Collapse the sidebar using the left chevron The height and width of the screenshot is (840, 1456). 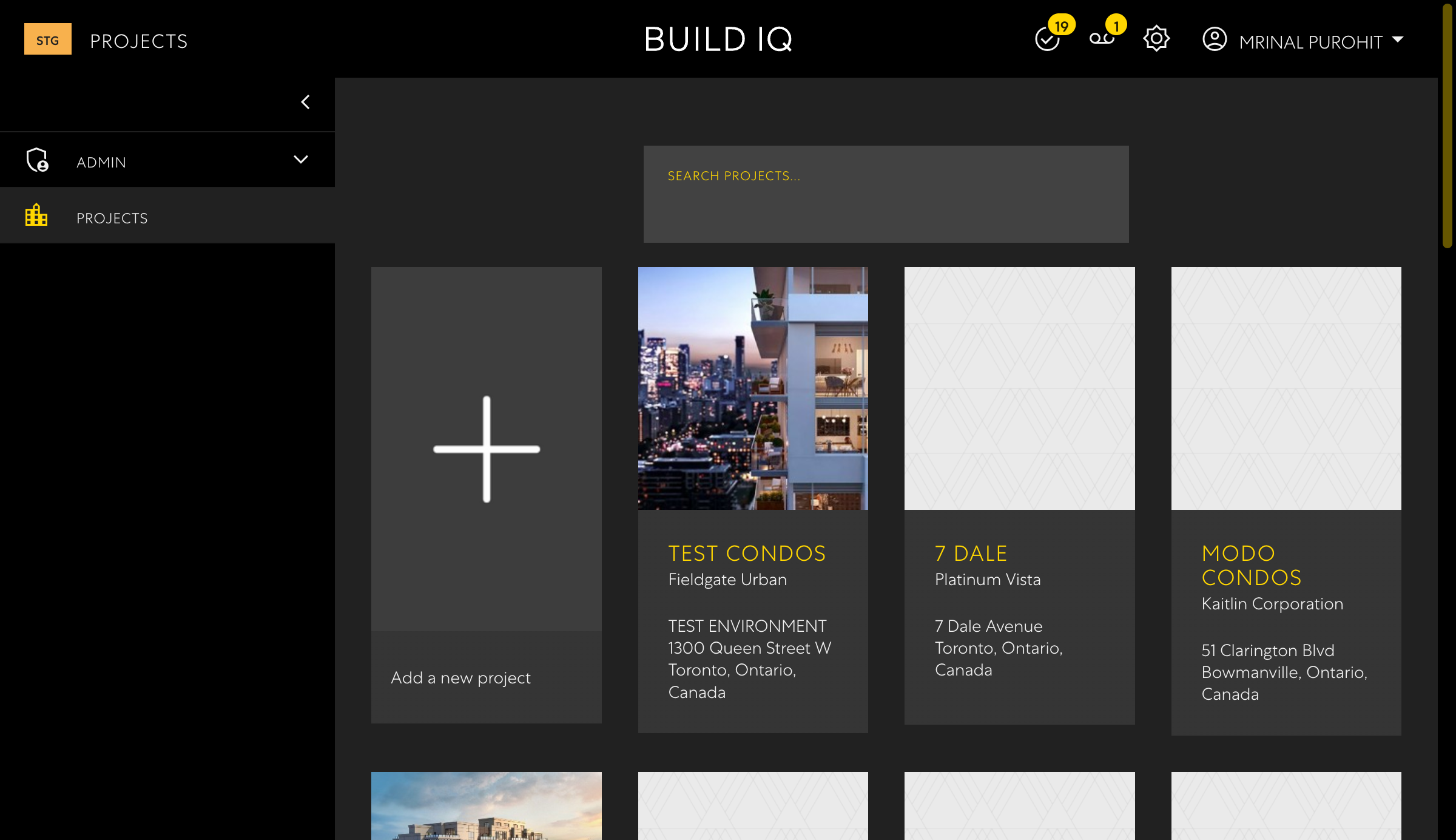coord(305,102)
